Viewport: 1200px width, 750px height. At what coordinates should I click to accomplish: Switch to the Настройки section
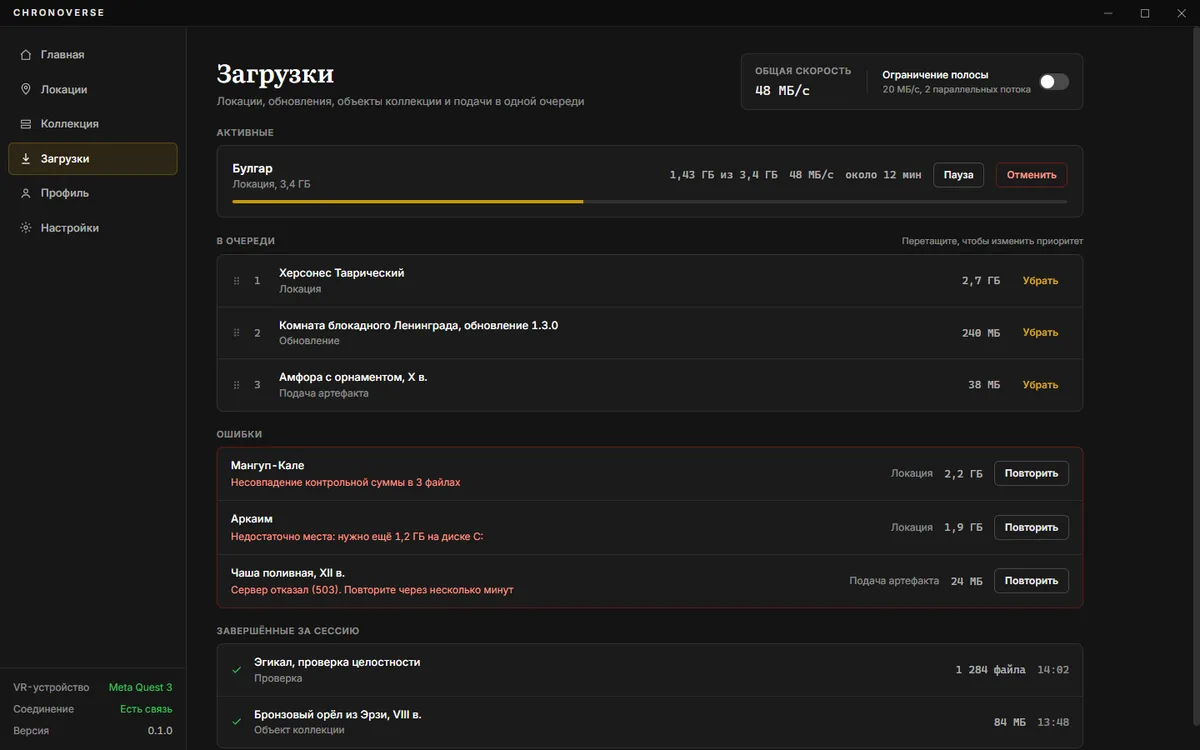click(93, 228)
